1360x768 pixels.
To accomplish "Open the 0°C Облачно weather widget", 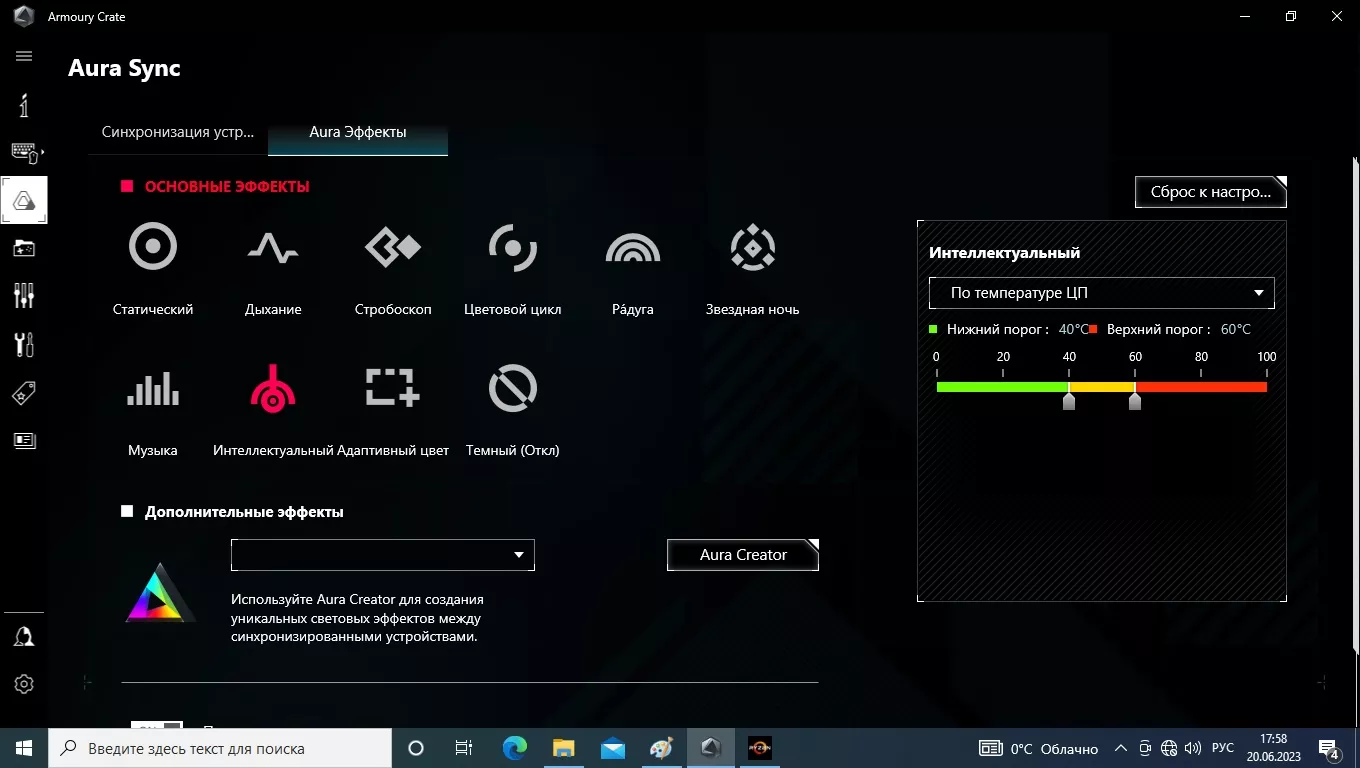I will point(1039,748).
